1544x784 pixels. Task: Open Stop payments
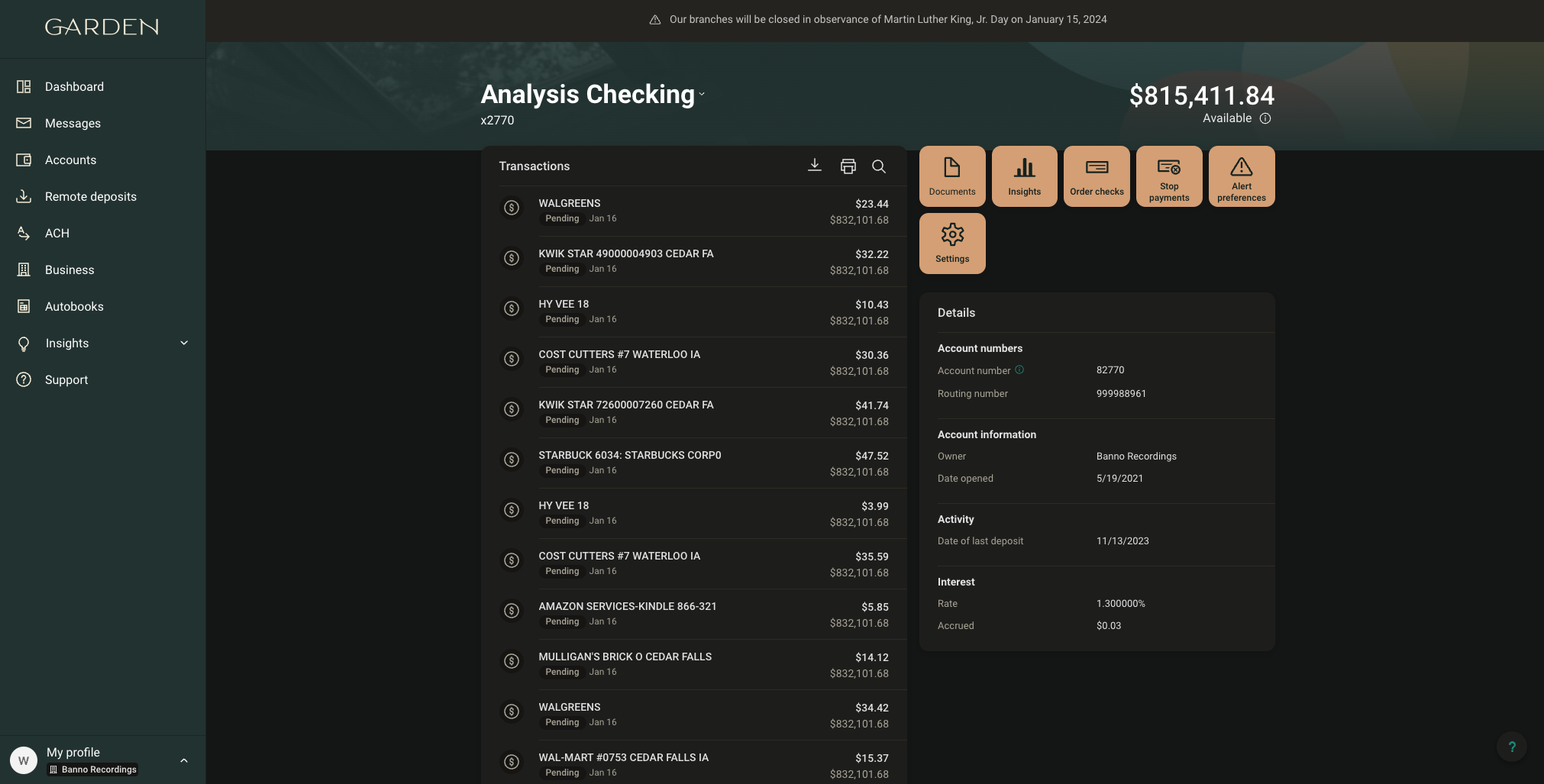(x=1168, y=176)
